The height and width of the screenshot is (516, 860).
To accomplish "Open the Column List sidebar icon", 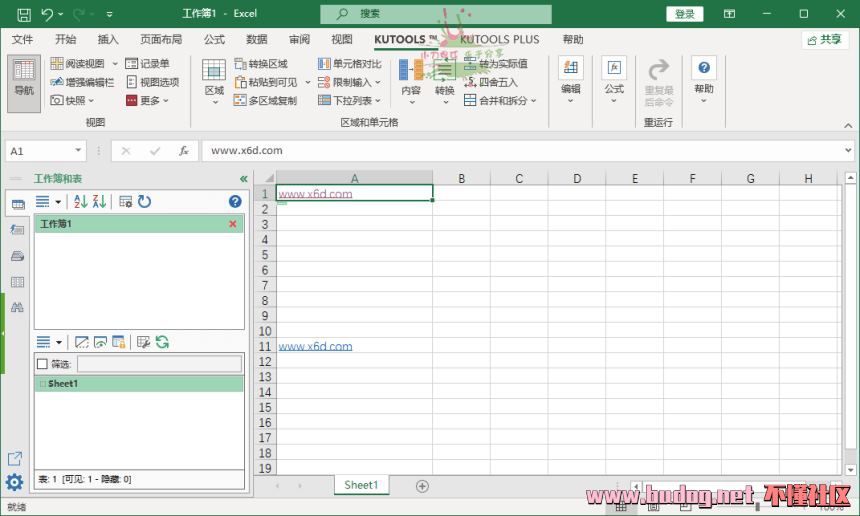I will click(17, 282).
